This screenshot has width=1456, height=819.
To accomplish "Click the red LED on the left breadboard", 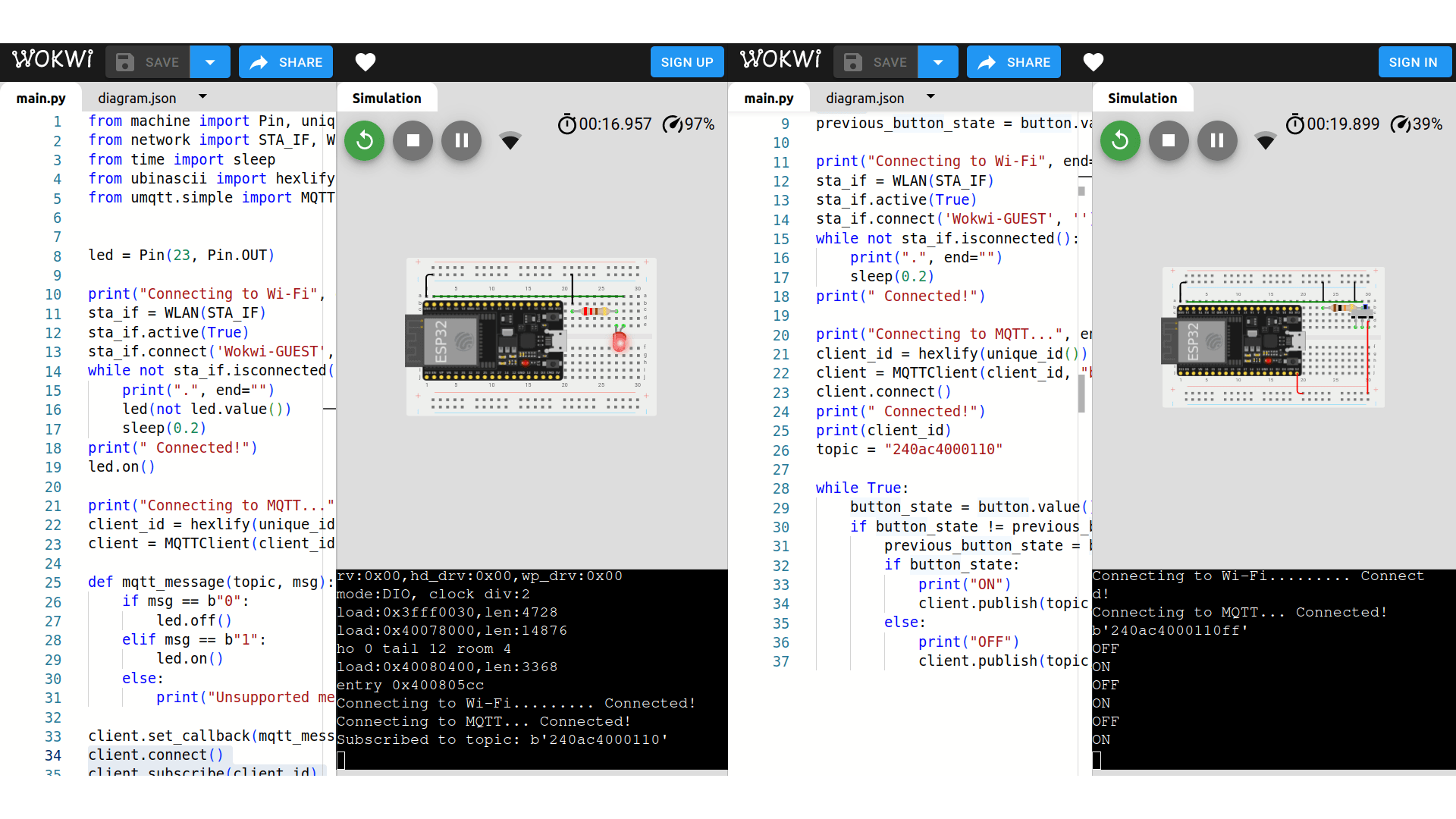I will [620, 341].
